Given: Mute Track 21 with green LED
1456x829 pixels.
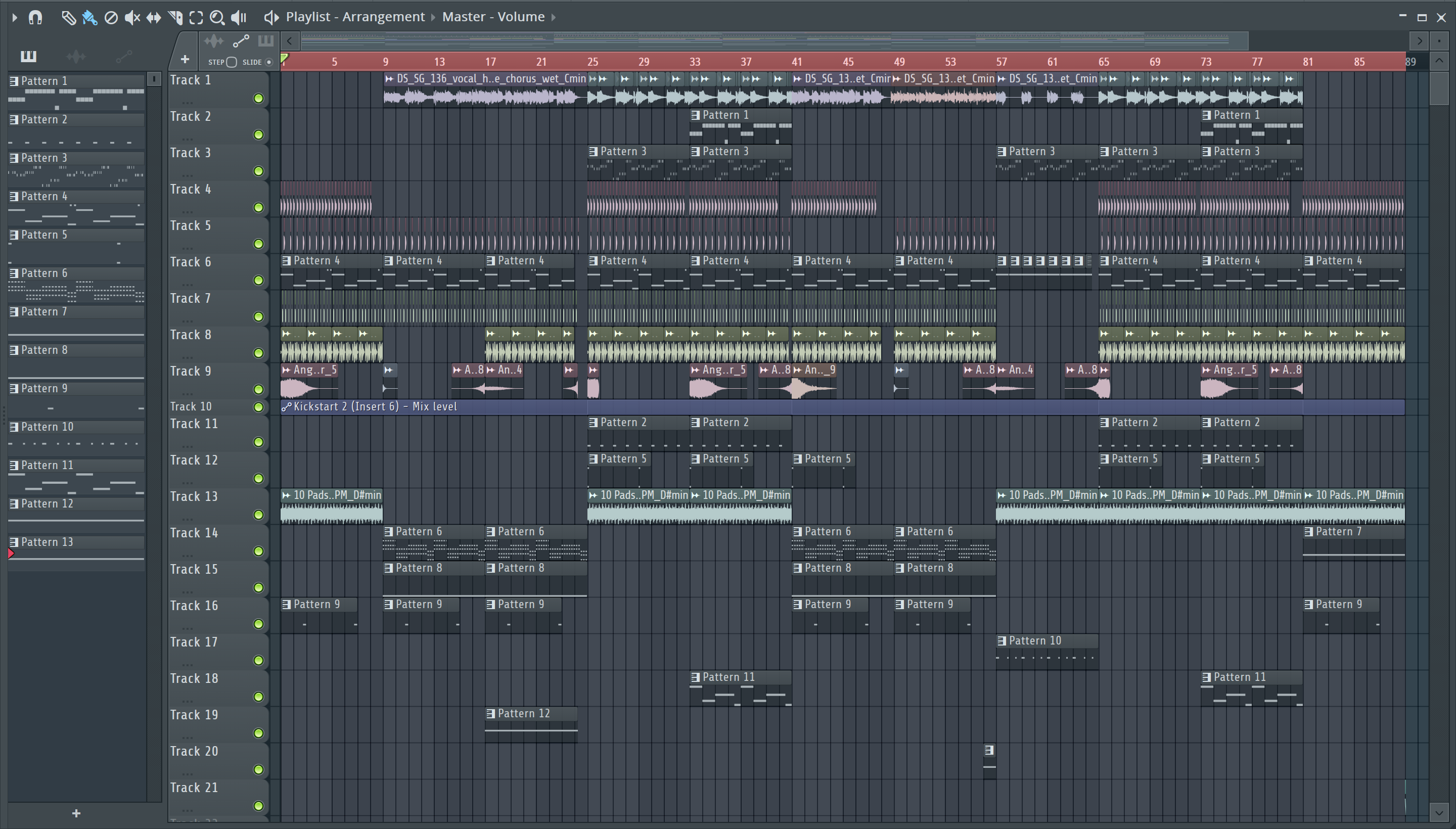Looking at the screenshot, I should pos(258,806).
